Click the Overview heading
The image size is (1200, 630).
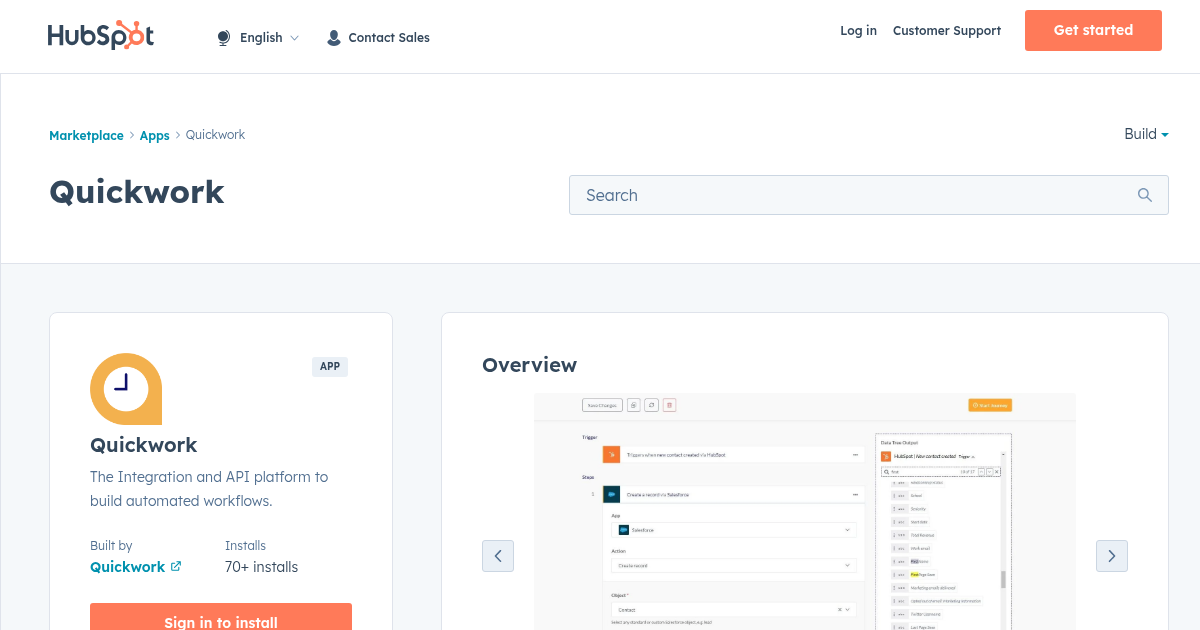(529, 365)
